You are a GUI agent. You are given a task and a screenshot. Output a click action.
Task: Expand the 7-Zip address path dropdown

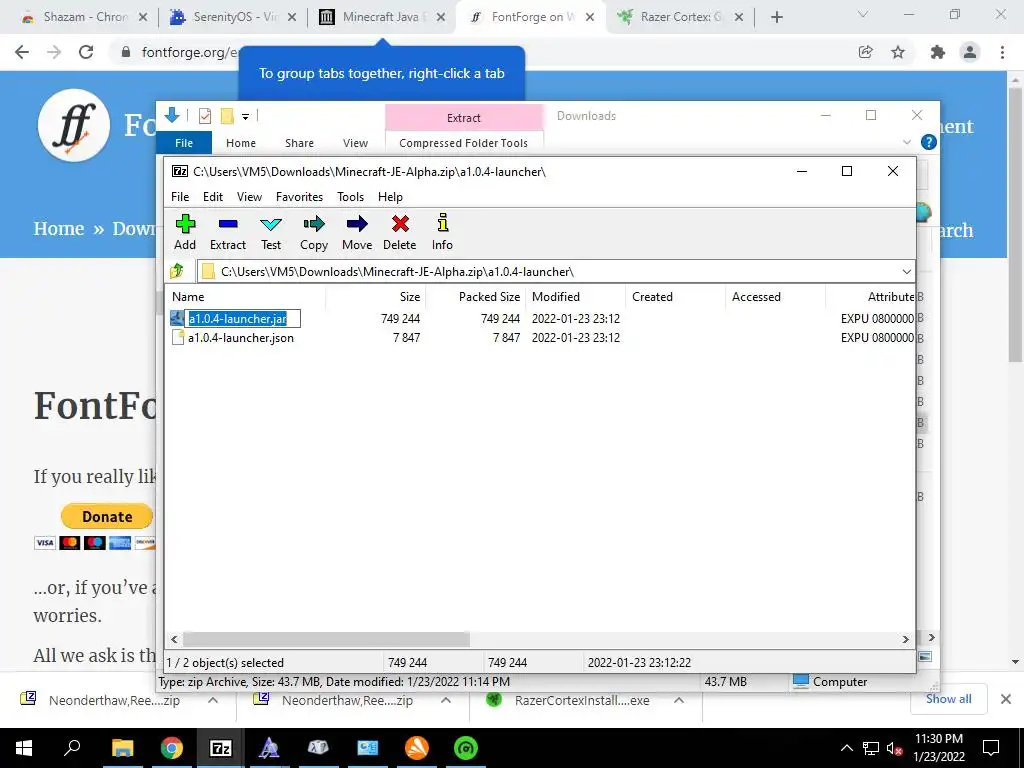[x=906, y=272]
